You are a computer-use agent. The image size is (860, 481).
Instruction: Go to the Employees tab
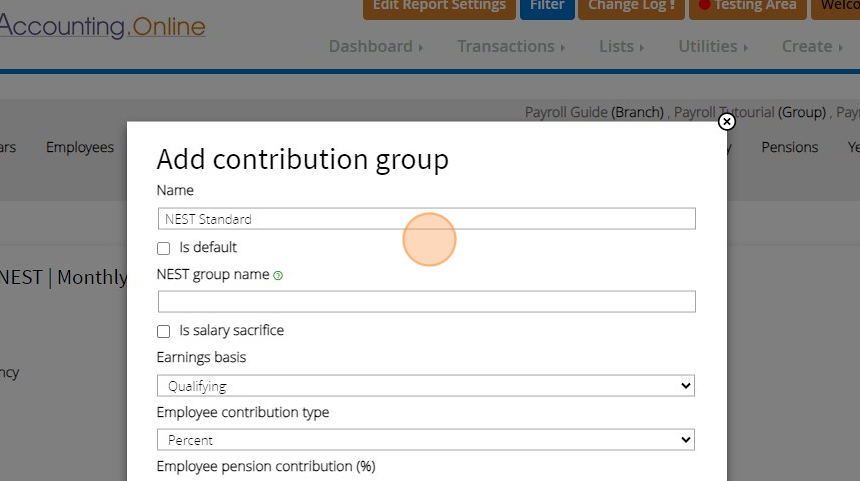[x=80, y=147]
